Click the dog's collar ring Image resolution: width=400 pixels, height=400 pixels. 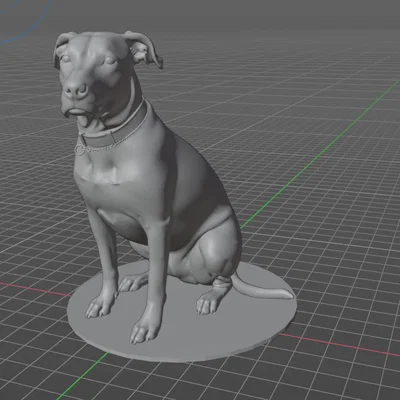click(80, 150)
